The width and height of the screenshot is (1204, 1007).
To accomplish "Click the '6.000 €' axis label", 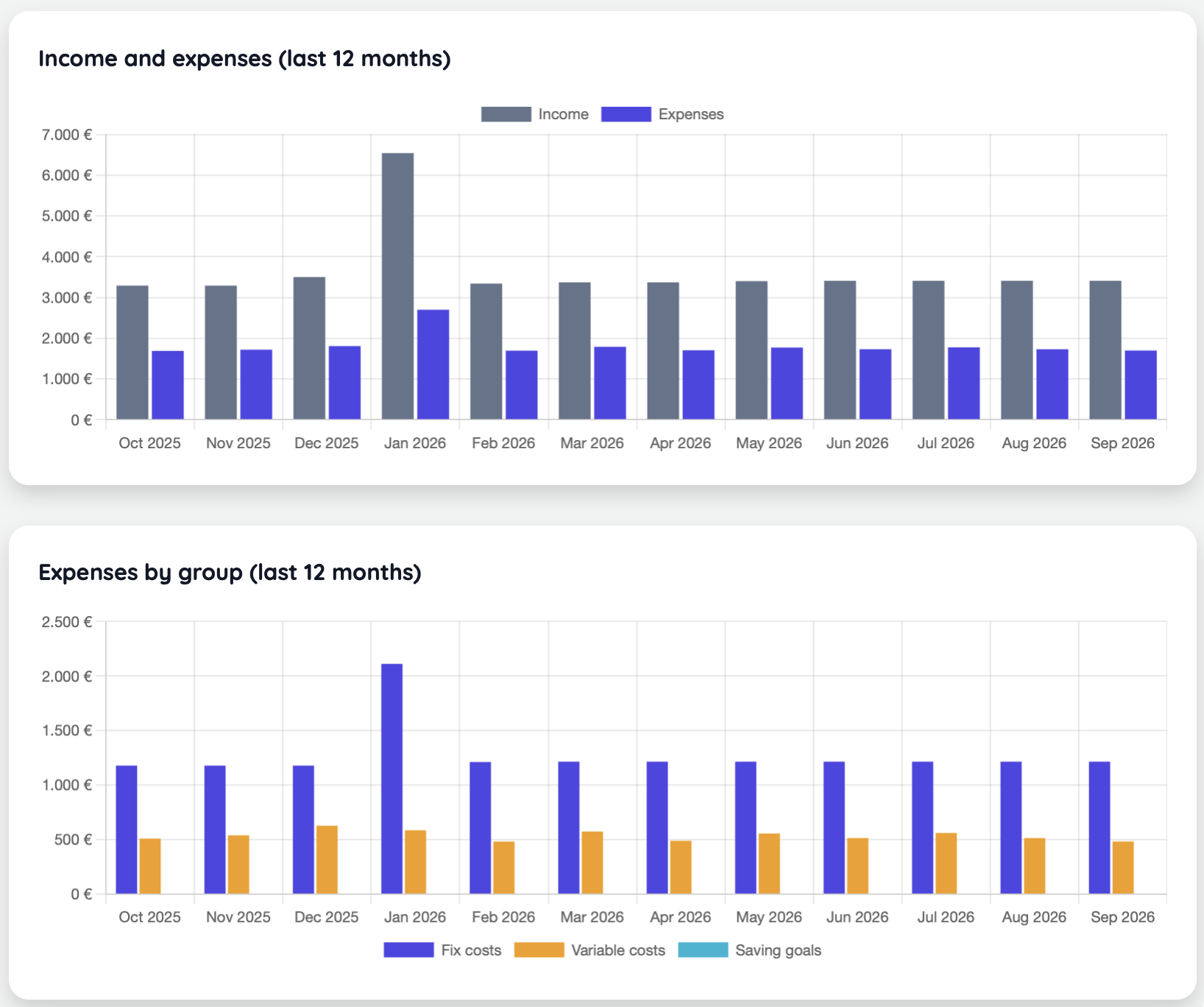I will [67, 175].
